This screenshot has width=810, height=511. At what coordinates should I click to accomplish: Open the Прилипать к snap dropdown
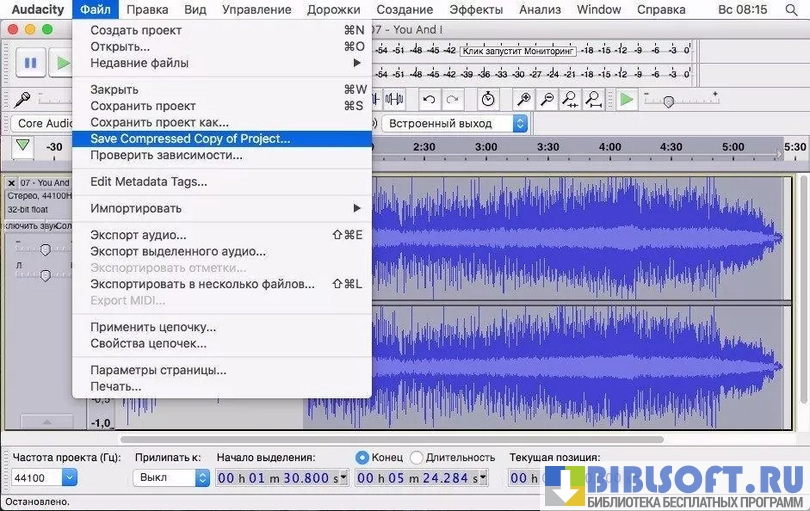pos(202,478)
